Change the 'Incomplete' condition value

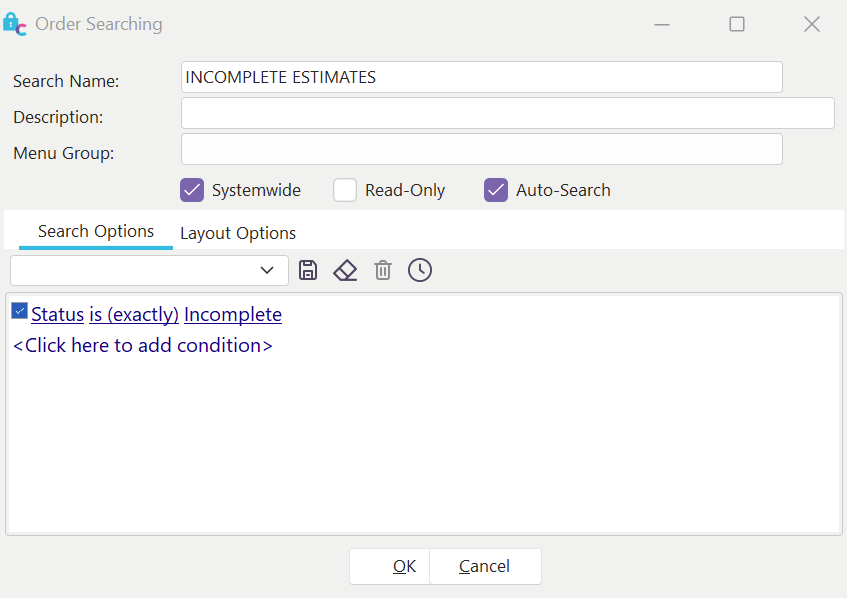tap(233, 315)
